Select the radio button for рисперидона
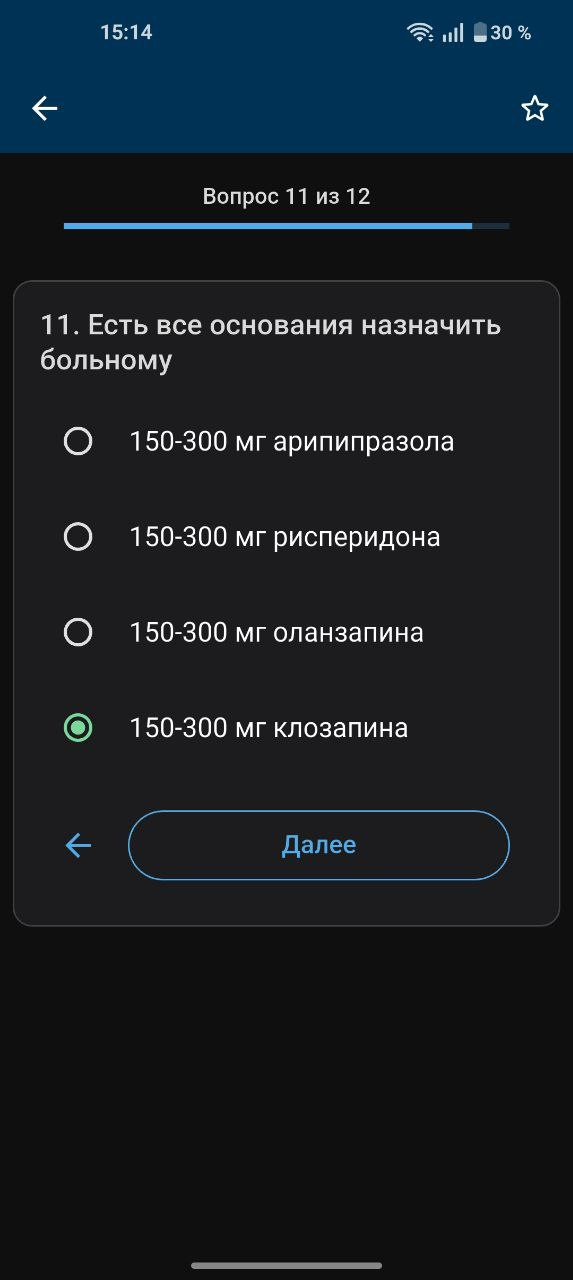The image size is (573, 1280). (78, 537)
